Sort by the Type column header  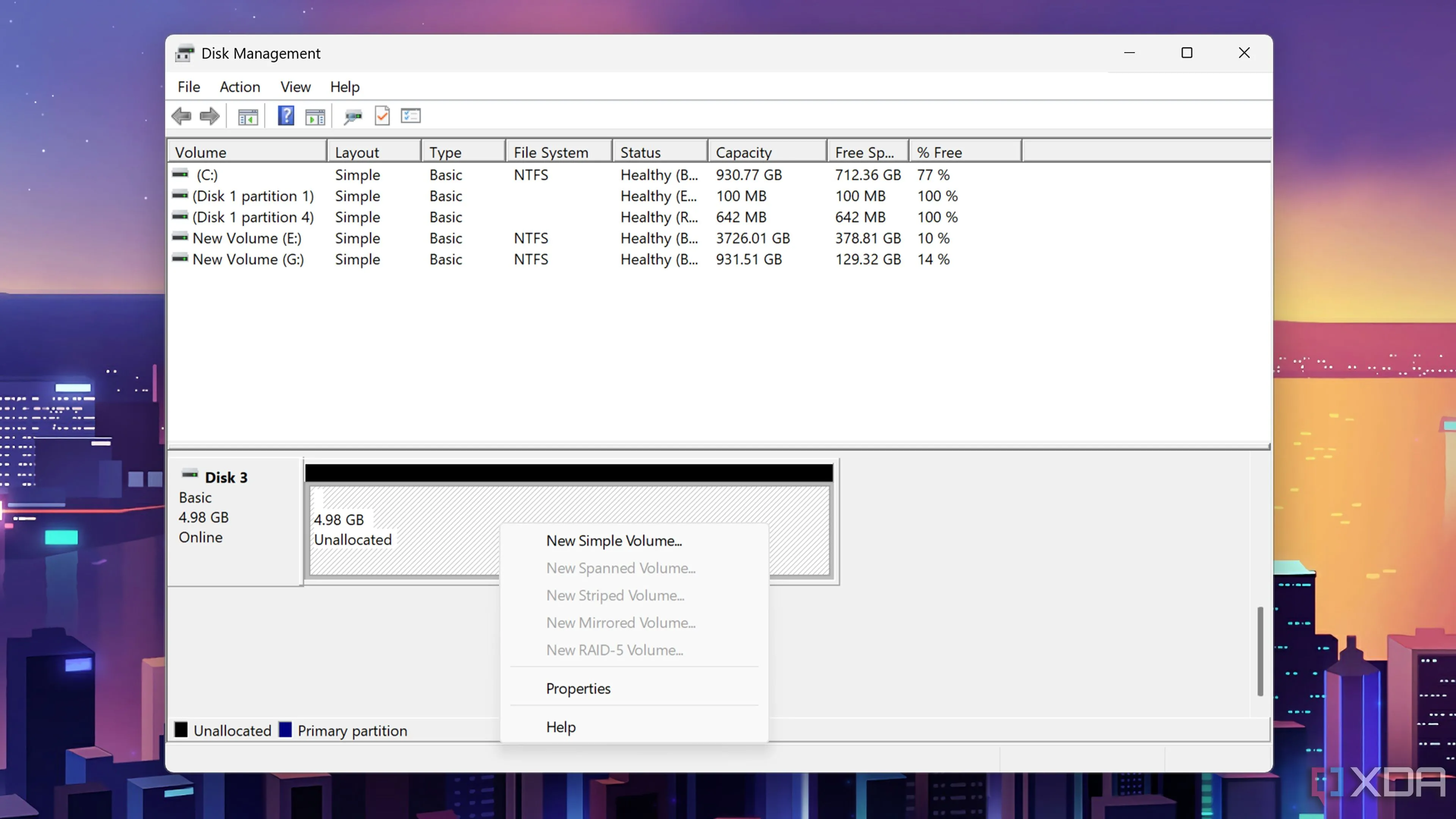coord(463,152)
